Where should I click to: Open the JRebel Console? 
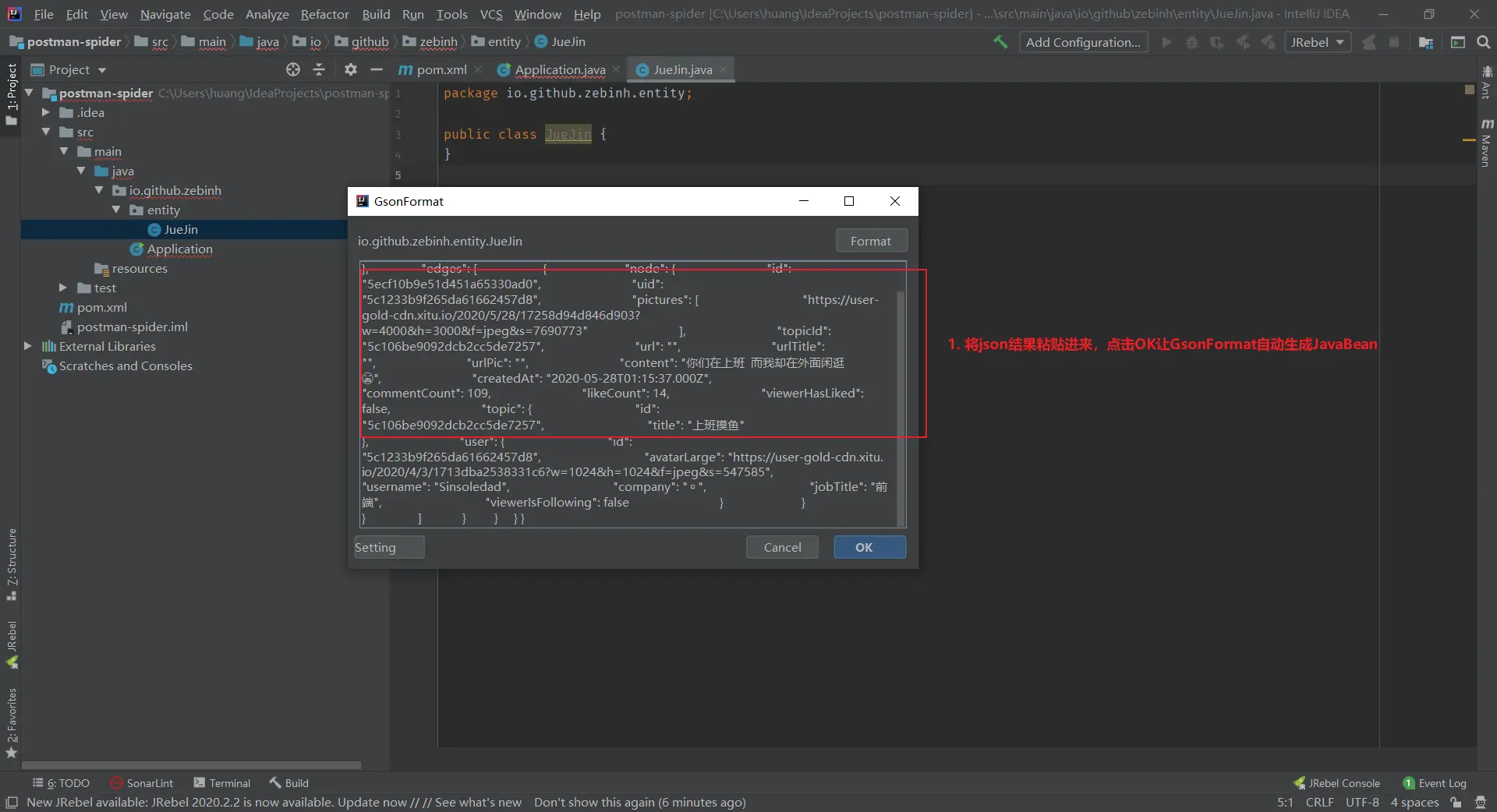tap(1336, 783)
